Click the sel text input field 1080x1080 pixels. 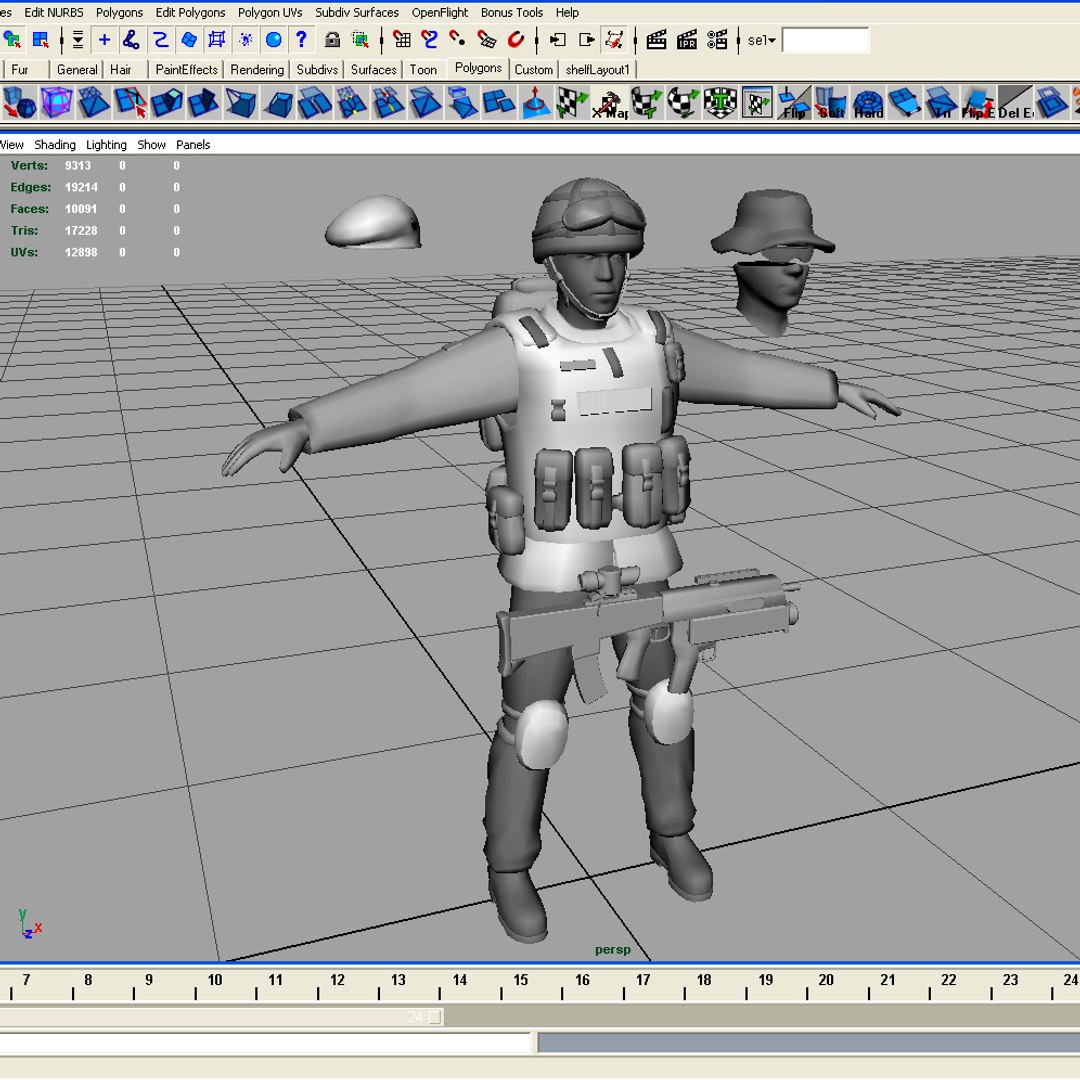[x=825, y=41]
